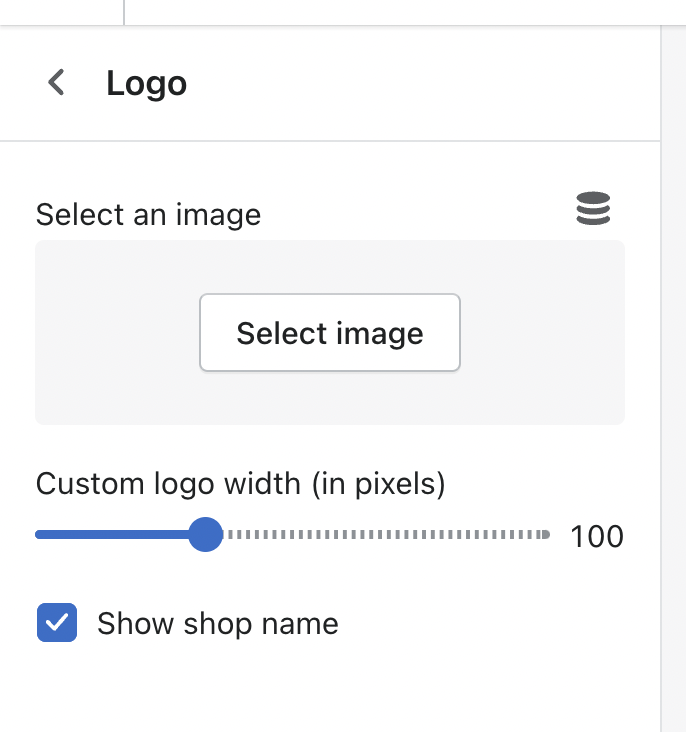
Task: Click the Show shop name label text
Action: point(217,624)
